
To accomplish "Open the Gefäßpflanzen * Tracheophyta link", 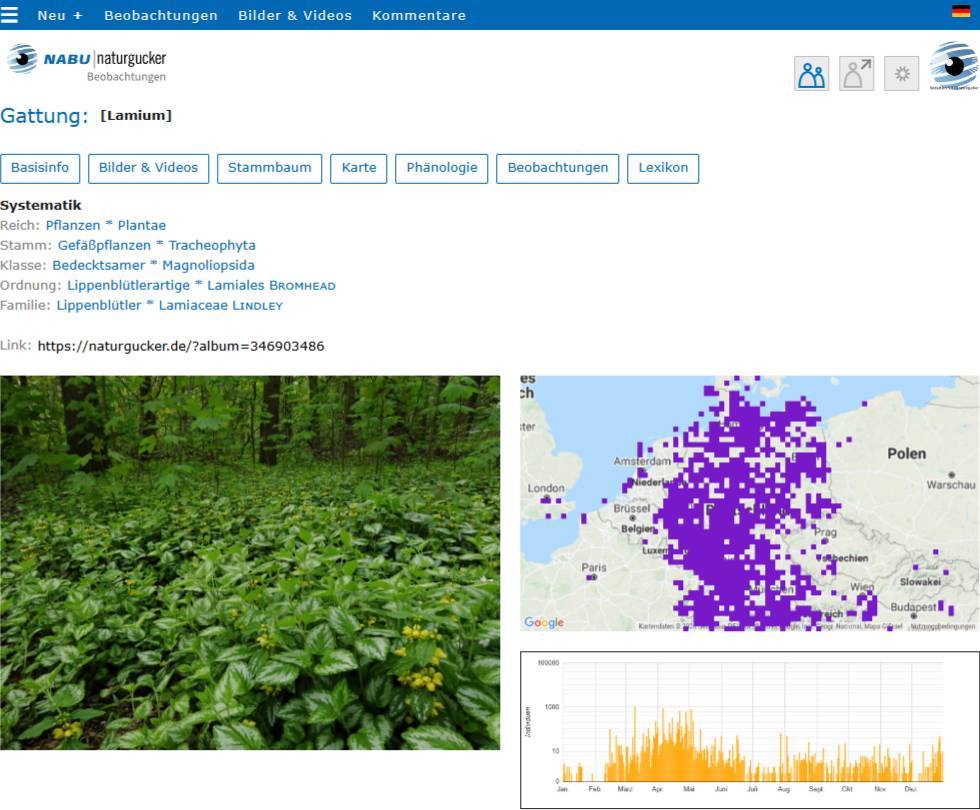I will click(x=157, y=245).
